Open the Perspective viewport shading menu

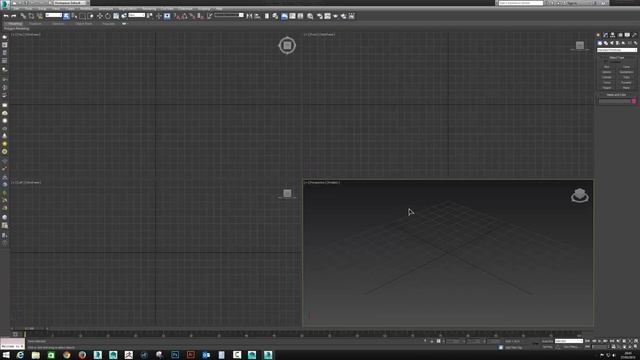[333, 182]
